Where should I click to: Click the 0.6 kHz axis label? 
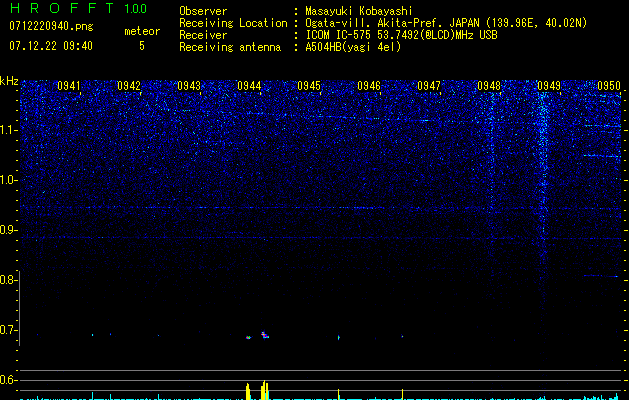[8, 380]
